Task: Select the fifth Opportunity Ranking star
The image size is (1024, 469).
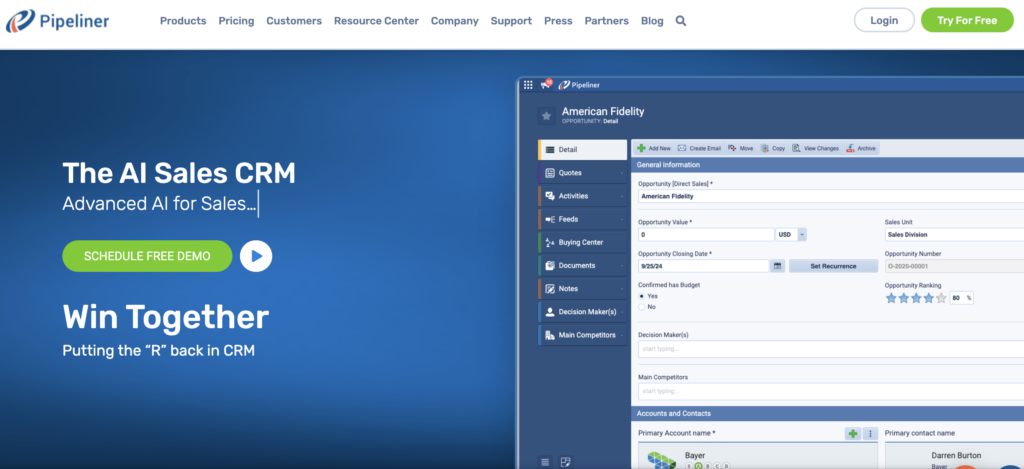Action: pyautogui.click(x=941, y=298)
